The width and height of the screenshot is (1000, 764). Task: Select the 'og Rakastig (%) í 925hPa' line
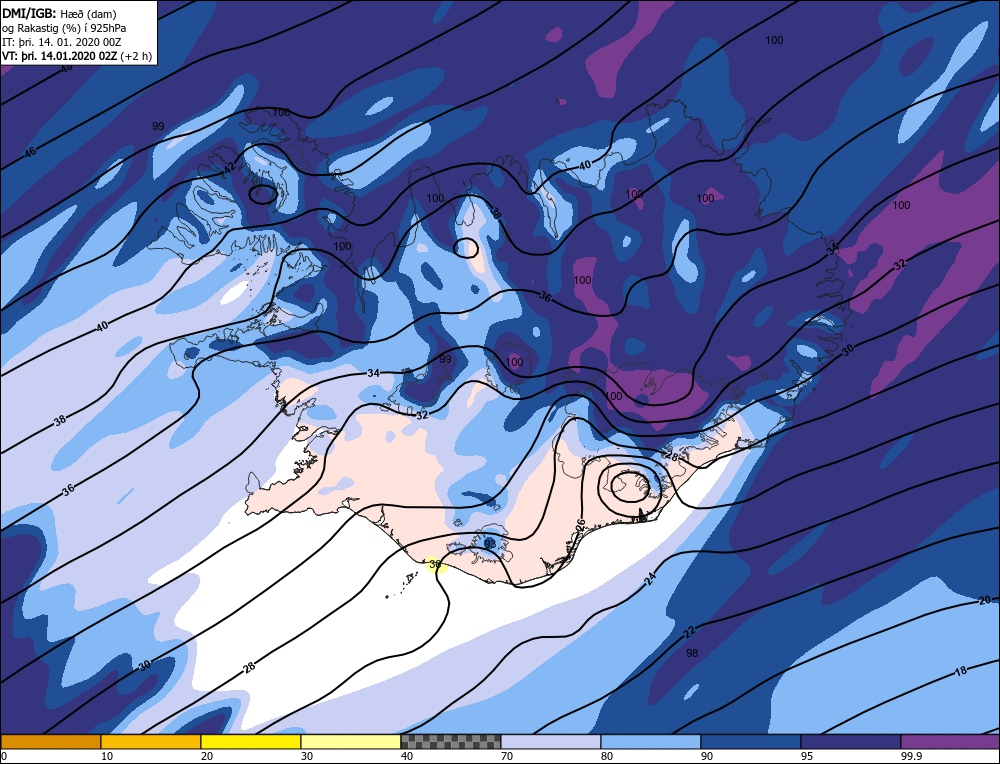point(64,28)
